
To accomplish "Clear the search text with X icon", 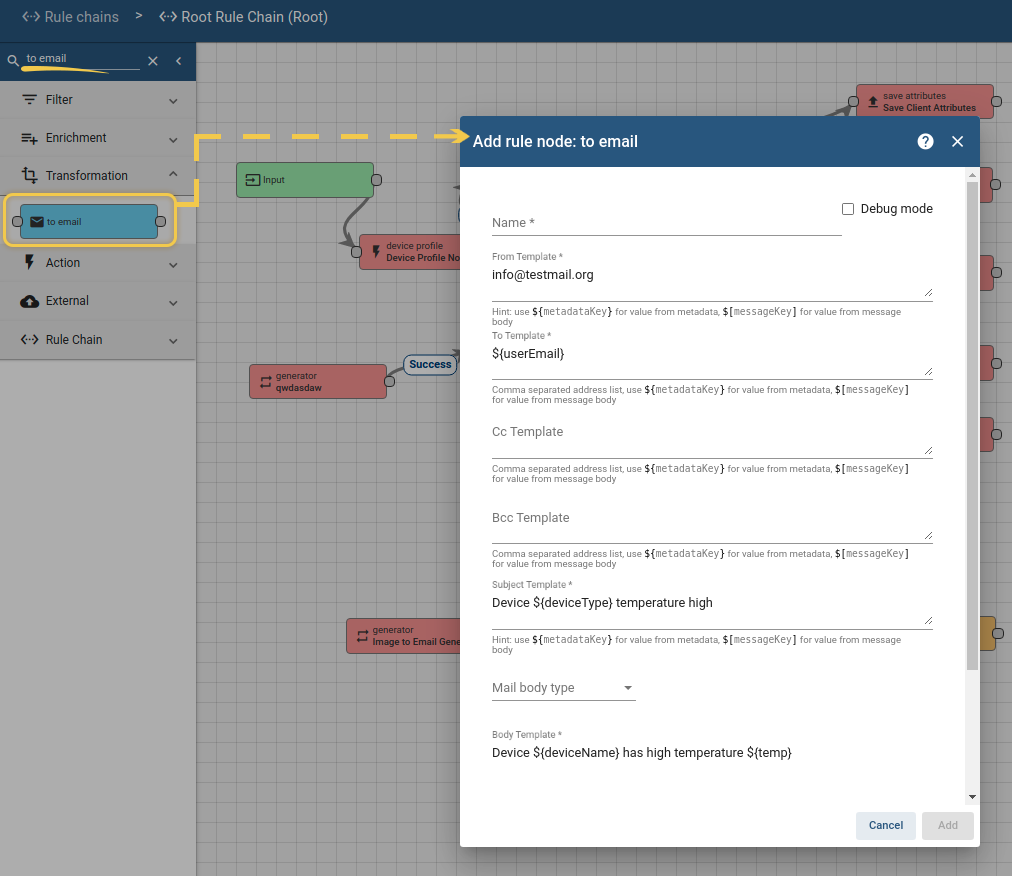I will (153, 61).
